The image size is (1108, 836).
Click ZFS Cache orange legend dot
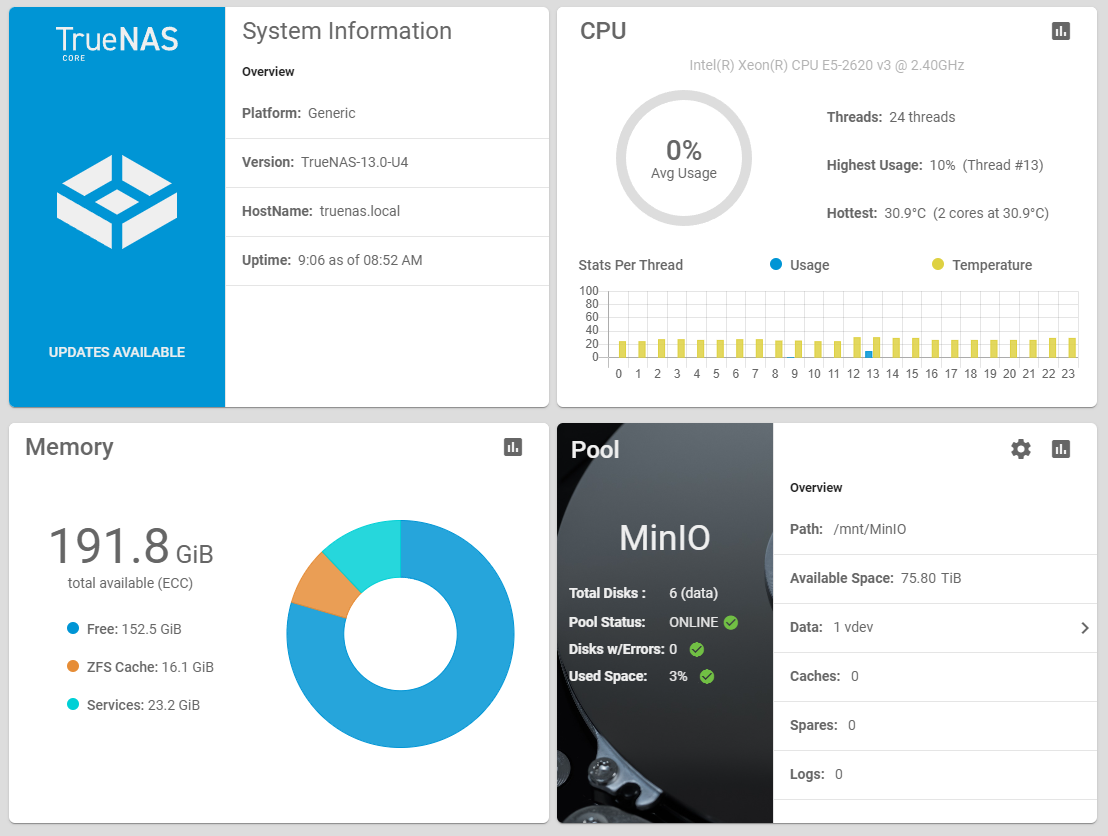[x=73, y=666]
